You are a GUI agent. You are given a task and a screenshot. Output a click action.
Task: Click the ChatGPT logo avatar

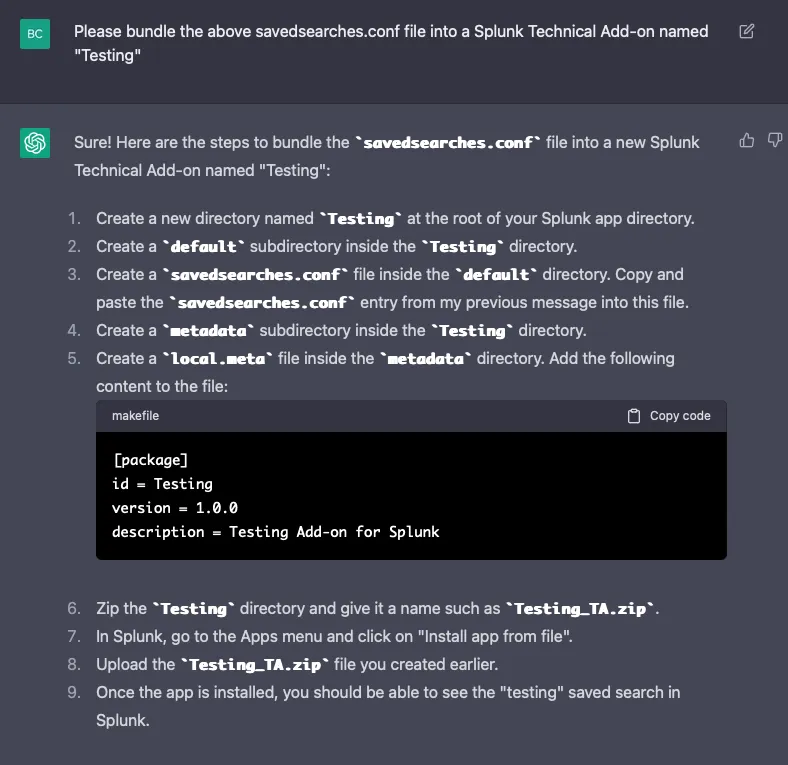tap(35, 143)
